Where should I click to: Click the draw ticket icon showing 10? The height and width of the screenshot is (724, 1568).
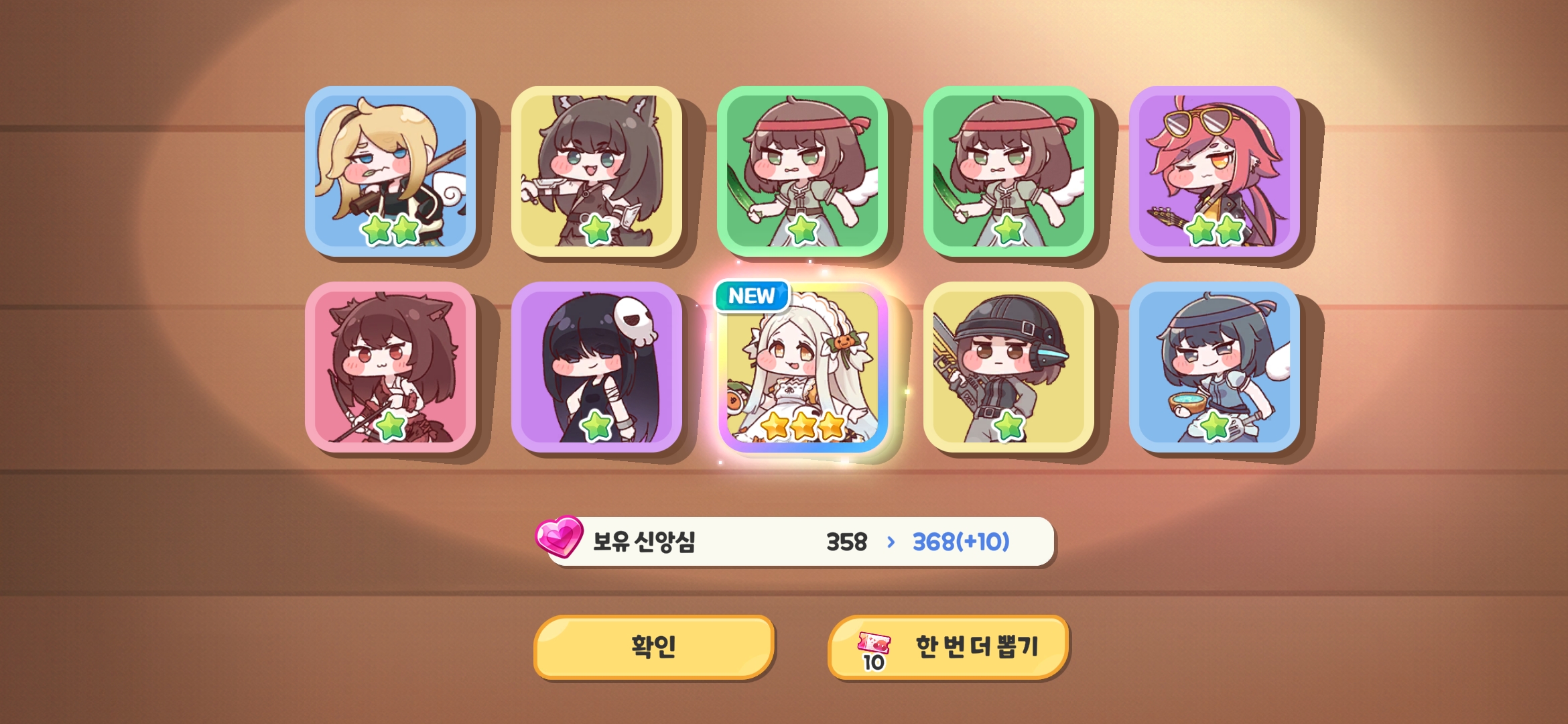click(x=874, y=650)
